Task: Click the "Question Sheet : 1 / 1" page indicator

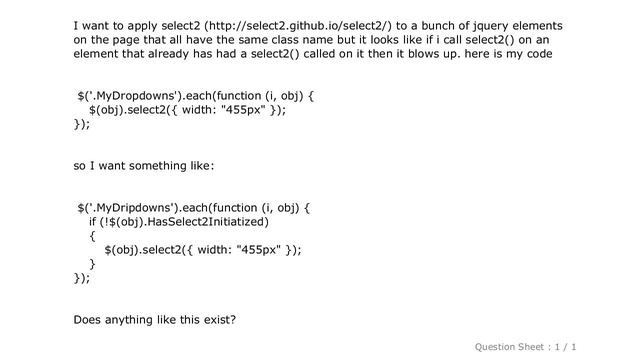Action: tap(525, 347)
